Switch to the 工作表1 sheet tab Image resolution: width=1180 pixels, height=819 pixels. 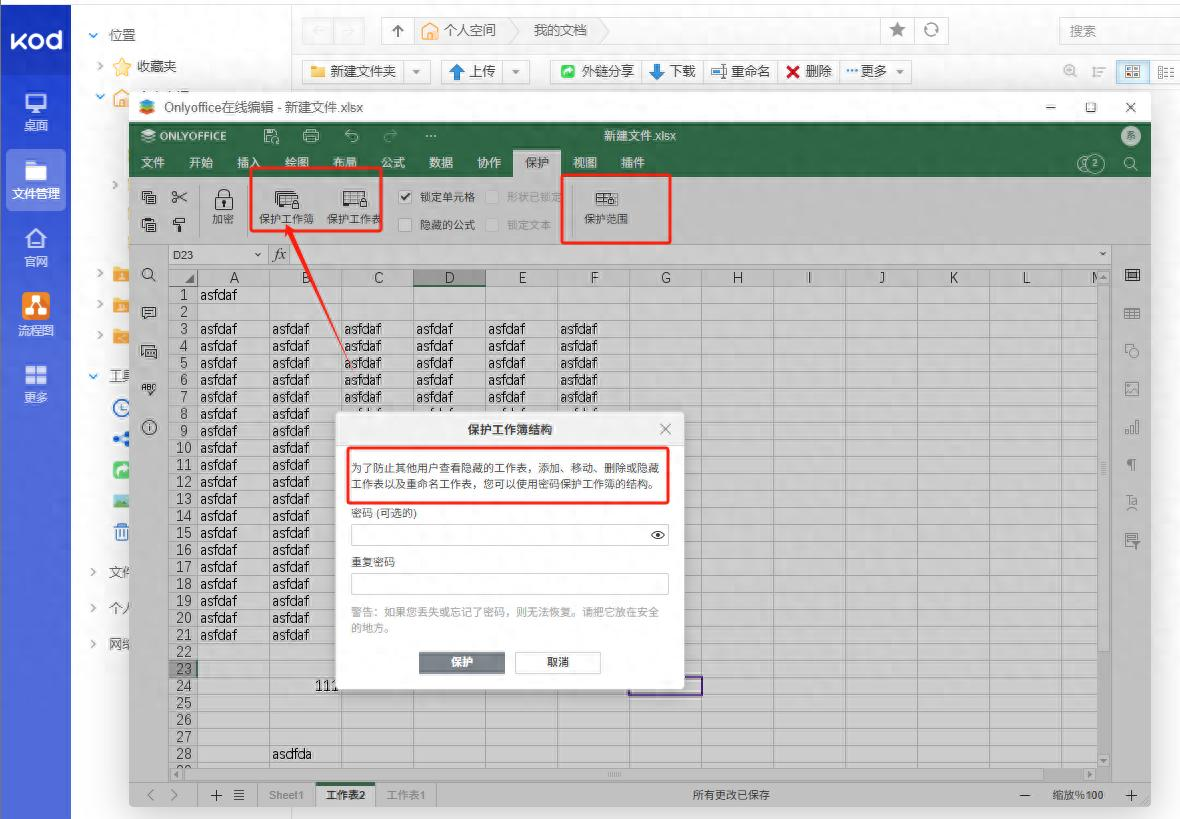[x=406, y=795]
